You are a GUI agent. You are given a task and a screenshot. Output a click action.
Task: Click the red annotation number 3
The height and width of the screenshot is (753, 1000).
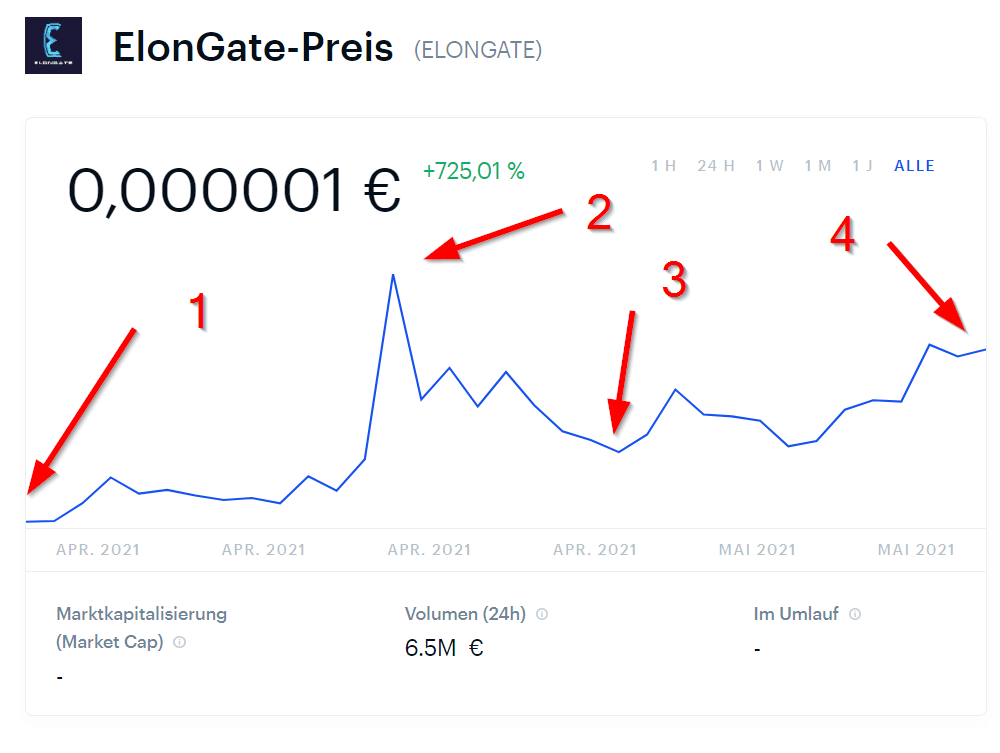(x=675, y=281)
